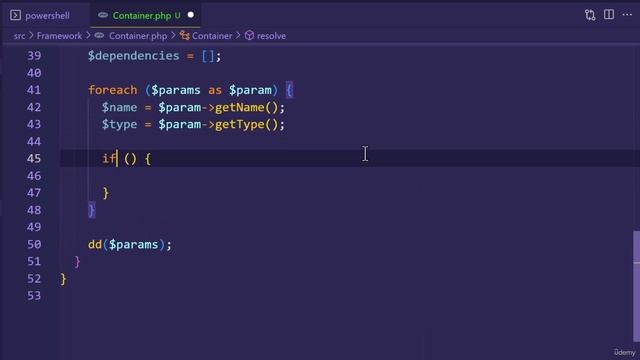Open the Container.php breadcrumb

pyautogui.click(x=138, y=36)
